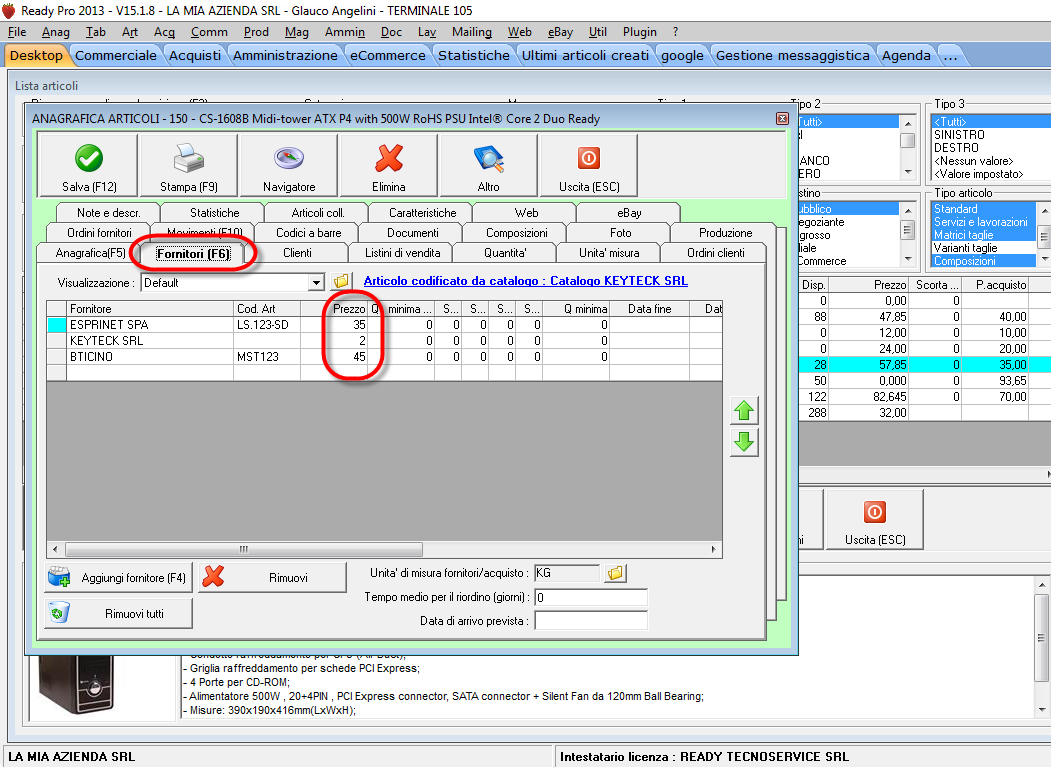The image size is (1051, 768).
Task: Click the Data di arrivo prevista field
Action: click(591, 621)
